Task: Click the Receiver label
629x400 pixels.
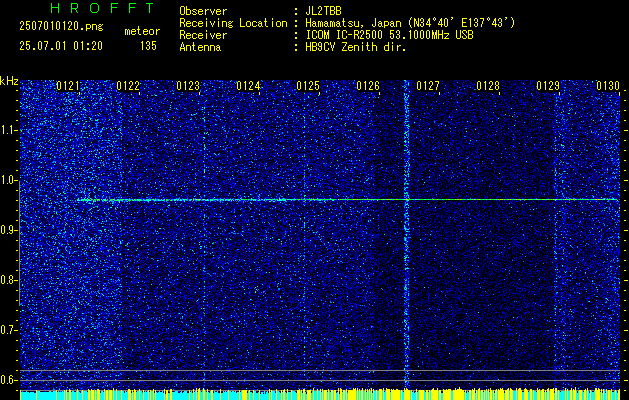Action: point(203,35)
